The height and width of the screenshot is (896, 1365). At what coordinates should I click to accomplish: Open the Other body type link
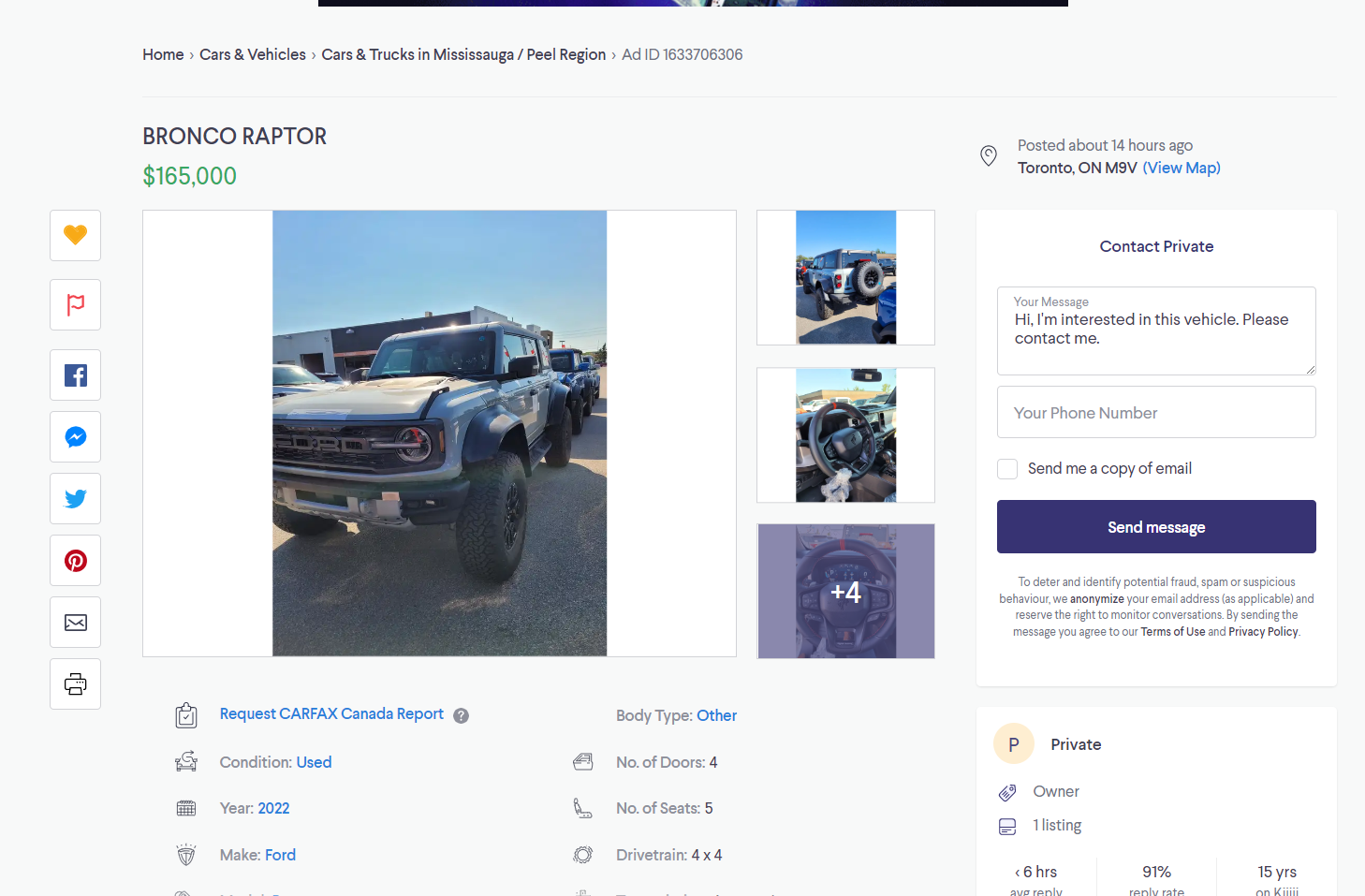coord(716,715)
